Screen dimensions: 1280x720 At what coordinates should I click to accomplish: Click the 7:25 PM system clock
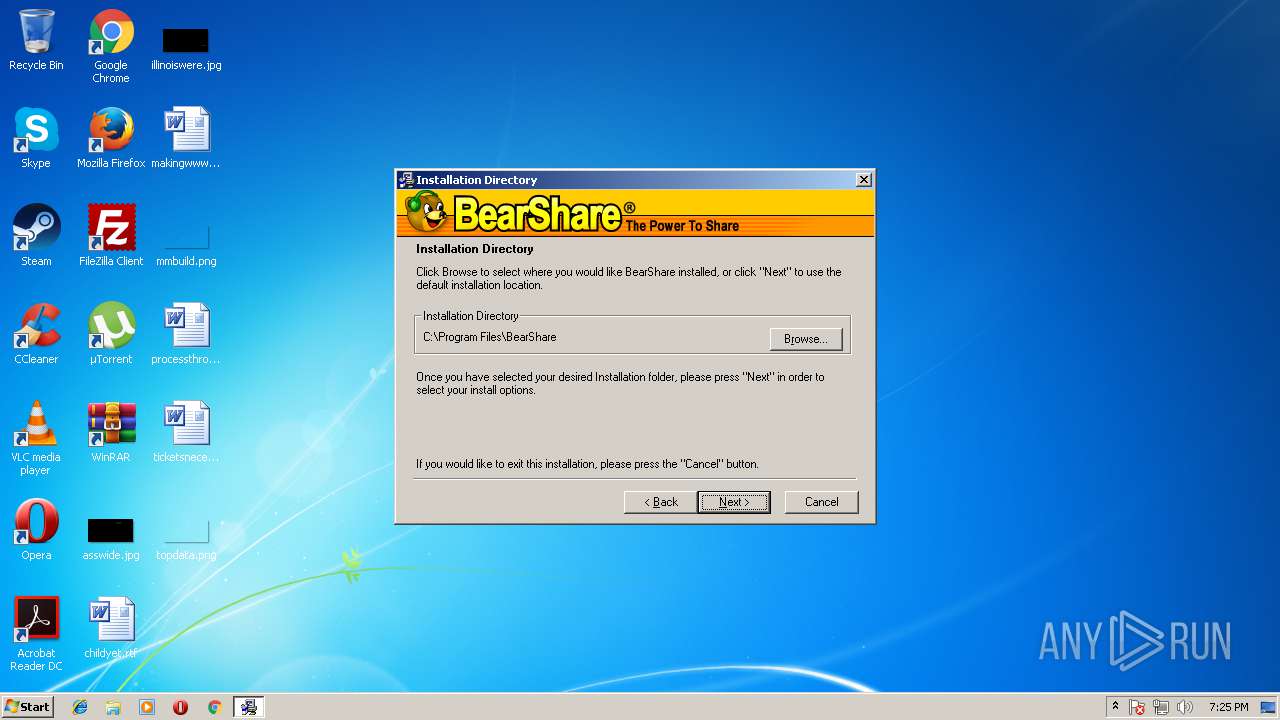(1228, 707)
